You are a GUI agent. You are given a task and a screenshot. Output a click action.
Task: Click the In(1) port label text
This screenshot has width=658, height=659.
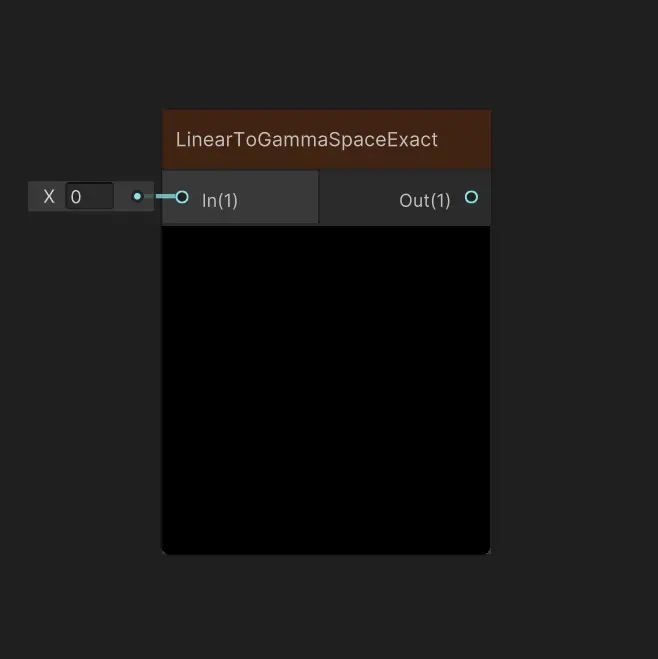(220, 200)
